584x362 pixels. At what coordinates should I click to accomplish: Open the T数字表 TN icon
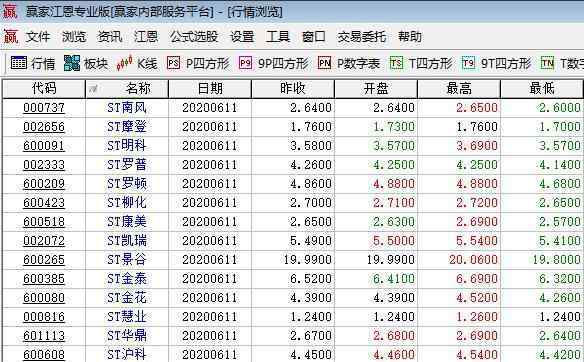coord(547,63)
